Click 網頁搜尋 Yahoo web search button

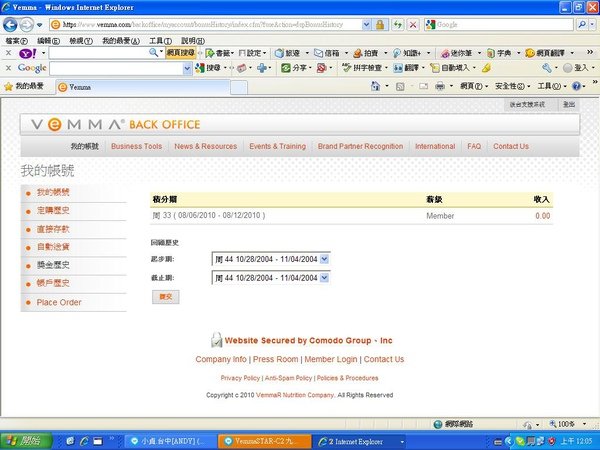pyautogui.click(x=181, y=53)
